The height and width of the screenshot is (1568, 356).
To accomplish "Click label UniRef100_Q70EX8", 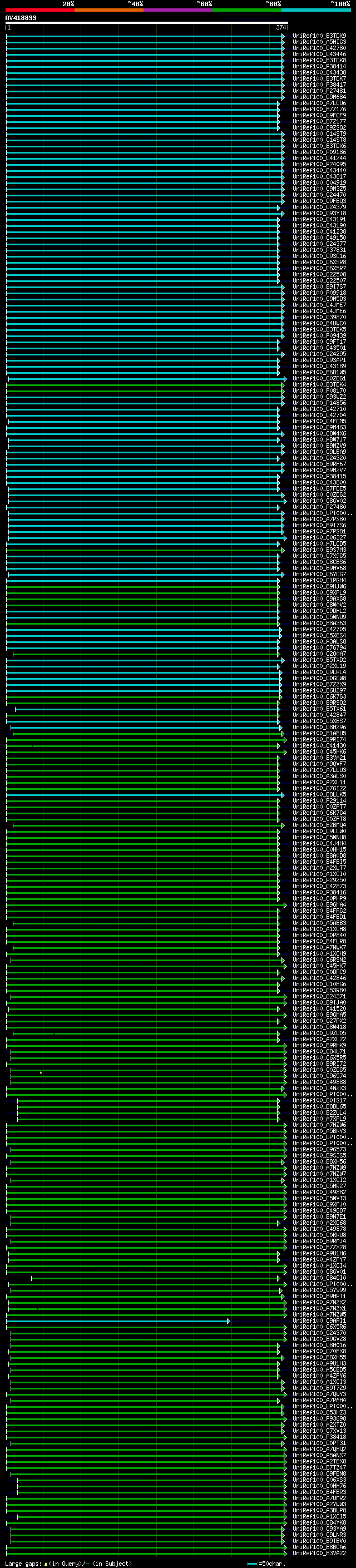I will pyautogui.click(x=319, y=1351).
